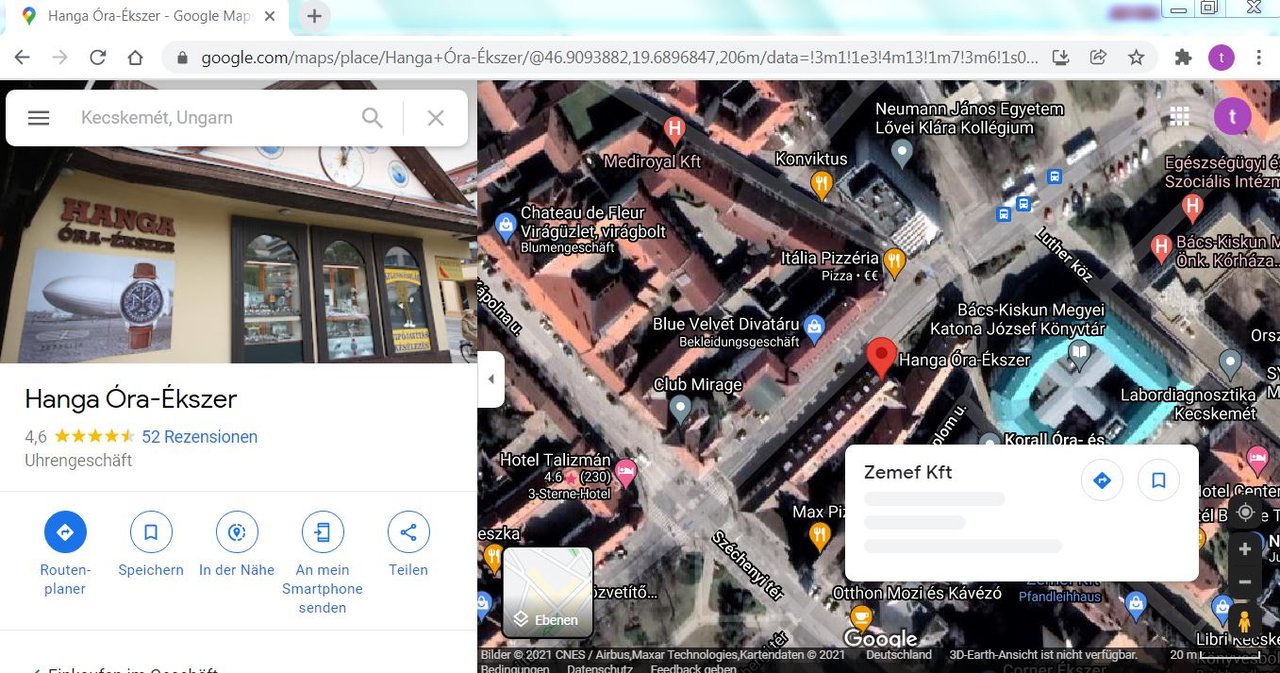1280x673 pixels.
Task: Click the install app icon in address bar
Action: (x=1062, y=57)
